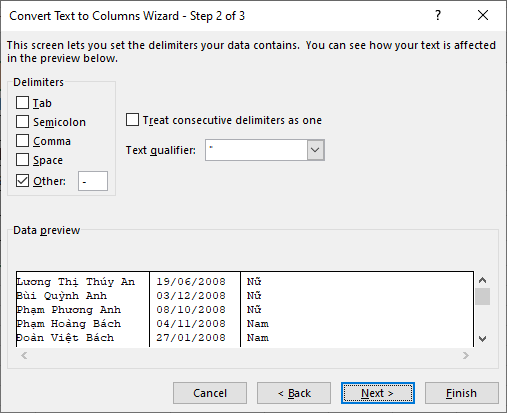
Task: Click the date 19/06/2008 in preview
Action: coord(191,282)
